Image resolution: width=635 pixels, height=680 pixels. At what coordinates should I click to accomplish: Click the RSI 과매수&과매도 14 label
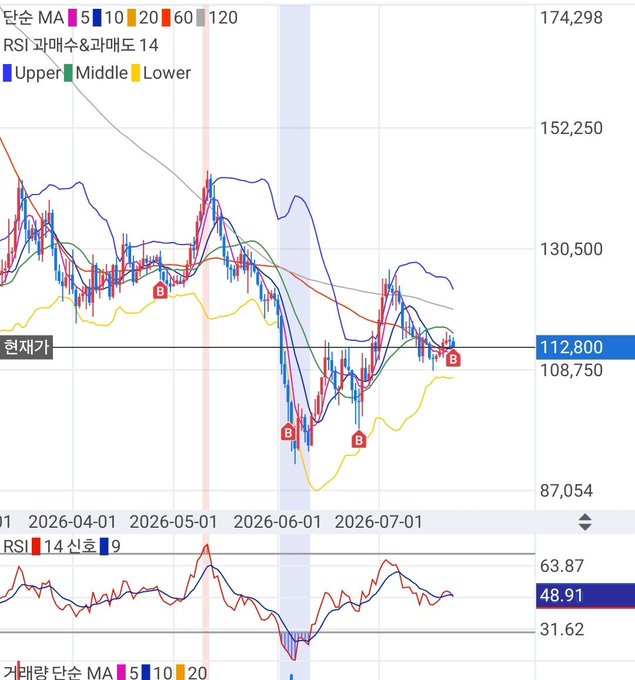pos(81,45)
